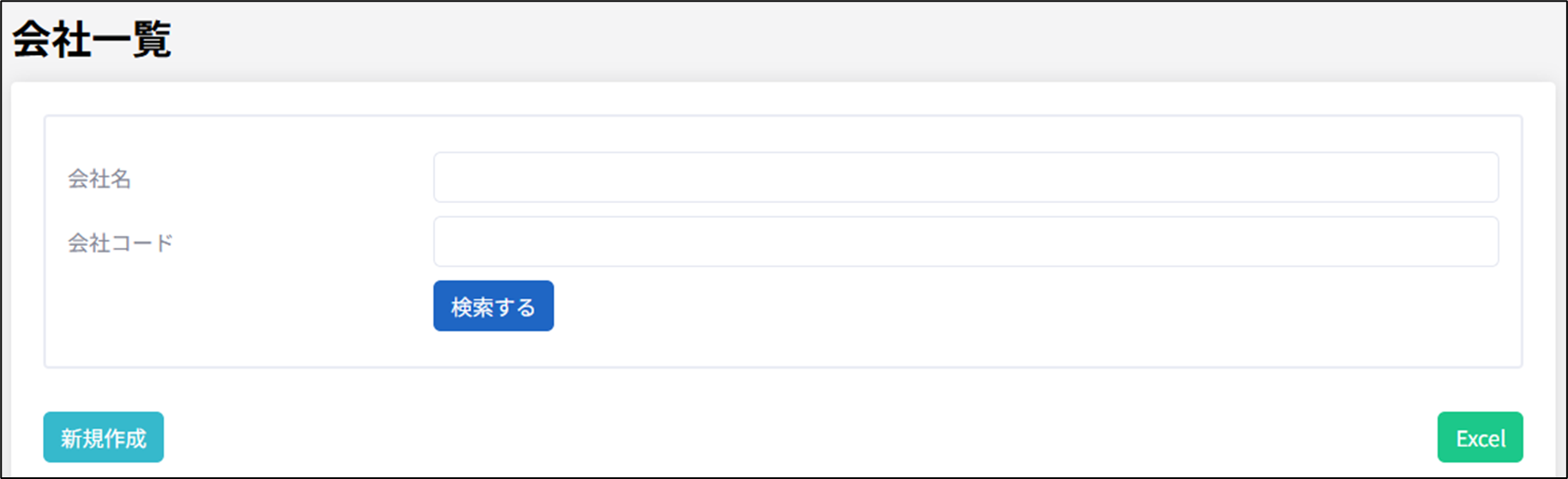Viewport: 1568px width, 479px height.
Task: Select the 会社名 field label
Action: click(100, 179)
